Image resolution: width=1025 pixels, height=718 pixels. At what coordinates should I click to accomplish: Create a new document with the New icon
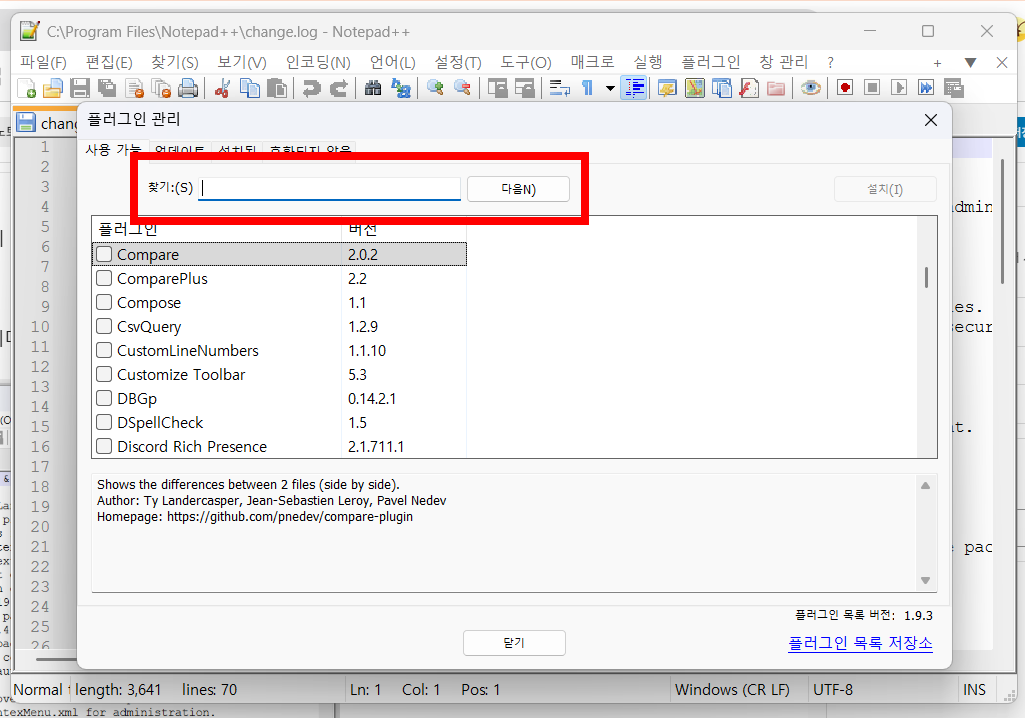(26, 88)
